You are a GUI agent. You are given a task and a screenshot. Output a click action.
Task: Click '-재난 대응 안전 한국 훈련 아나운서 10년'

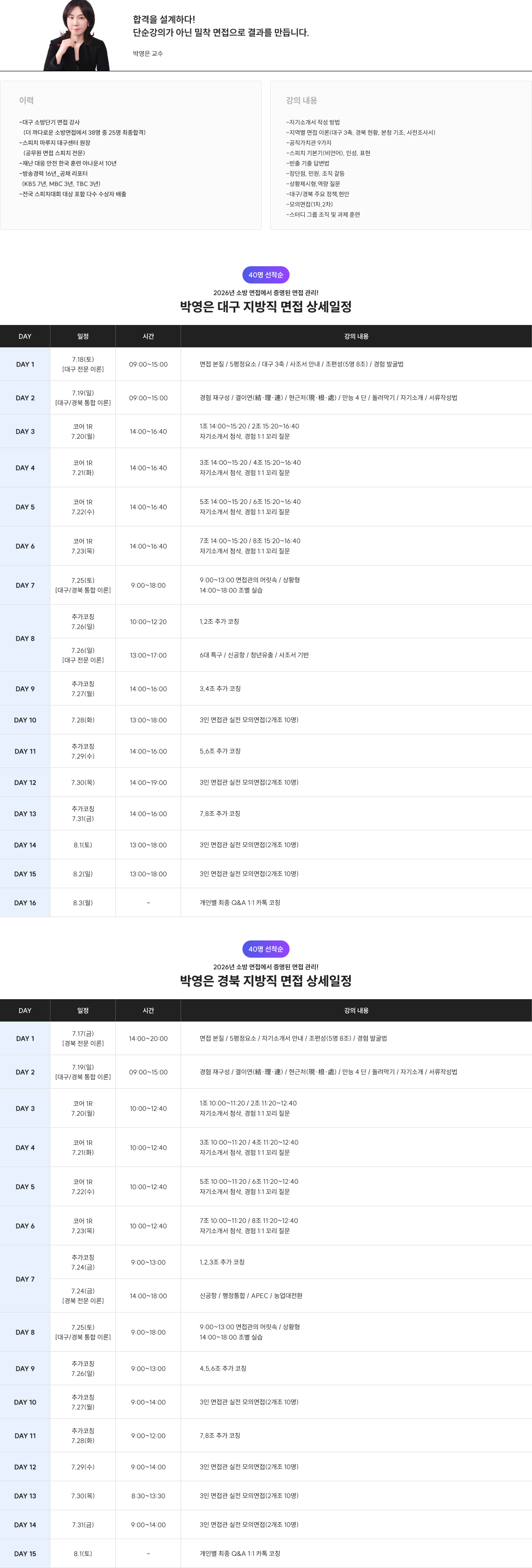pyautogui.click(x=68, y=163)
